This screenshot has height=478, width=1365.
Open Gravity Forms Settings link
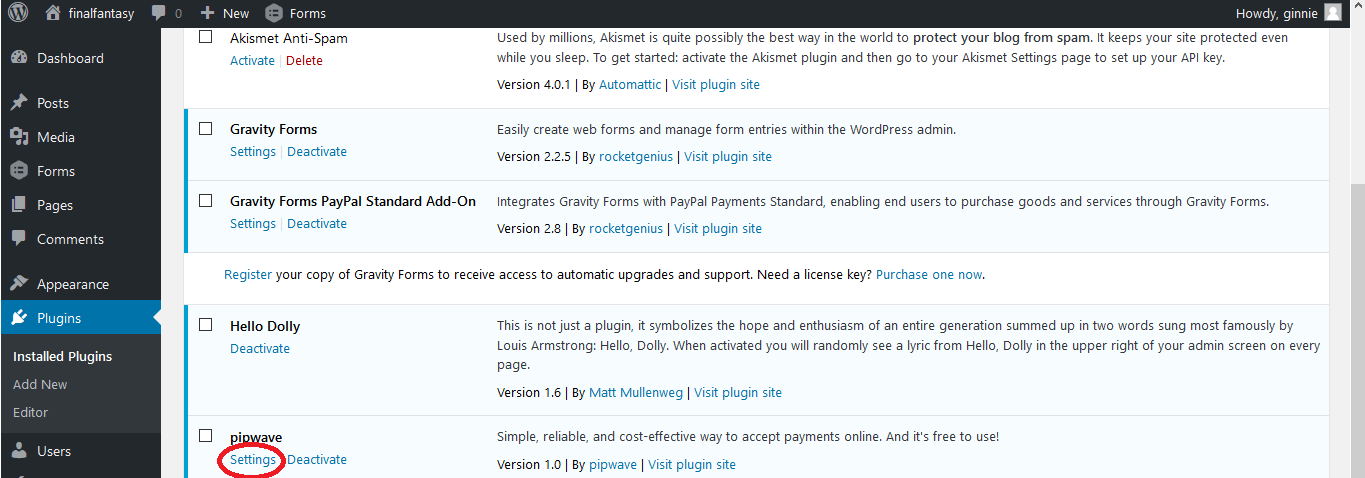(253, 151)
